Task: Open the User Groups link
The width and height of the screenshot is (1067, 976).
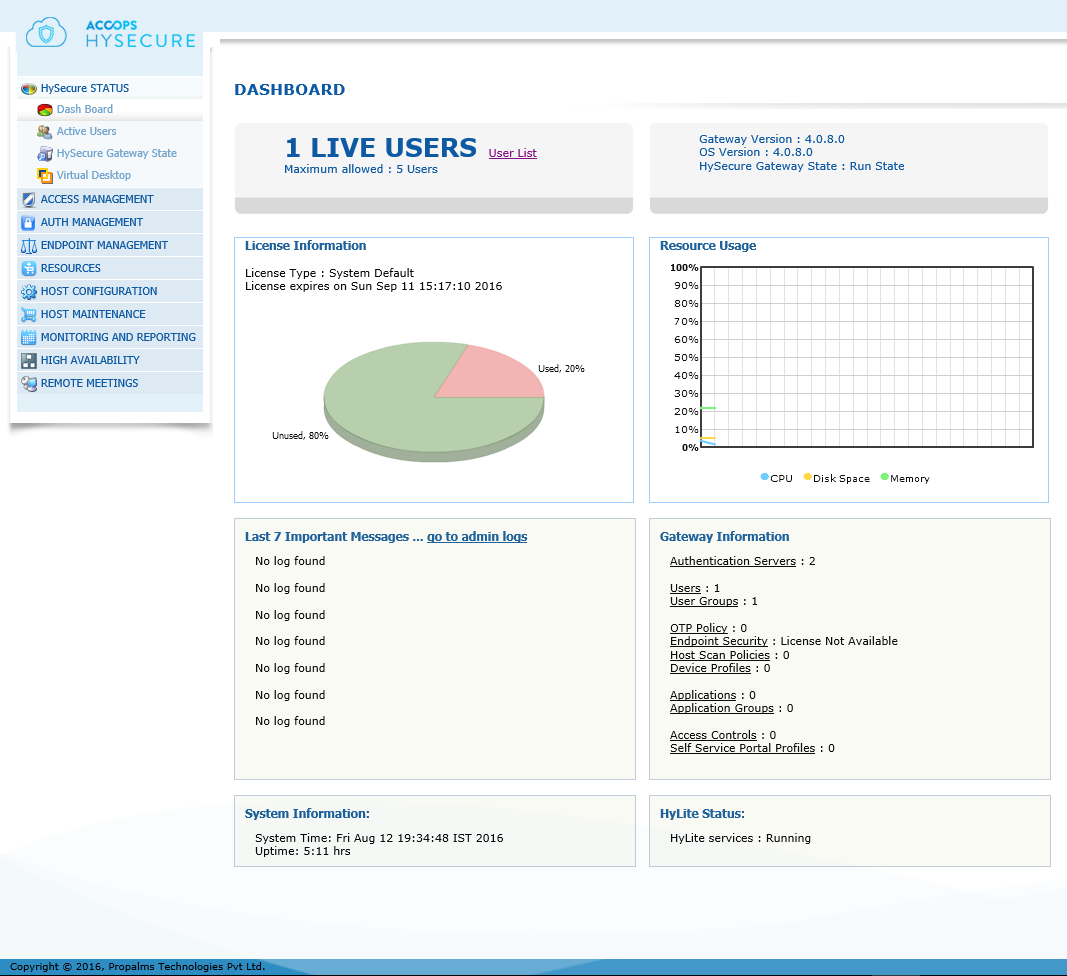Action: click(704, 602)
